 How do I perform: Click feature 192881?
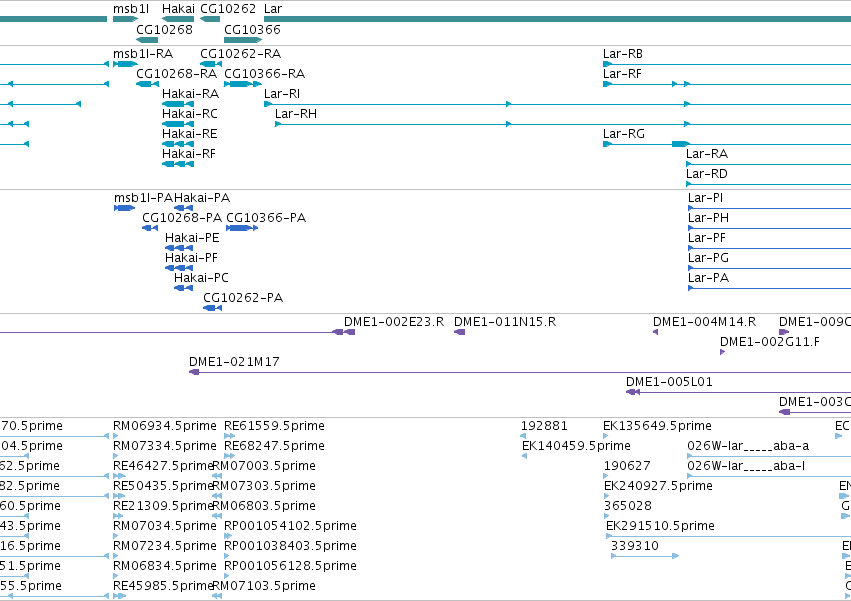pyautogui.click(x=544, y=427)
